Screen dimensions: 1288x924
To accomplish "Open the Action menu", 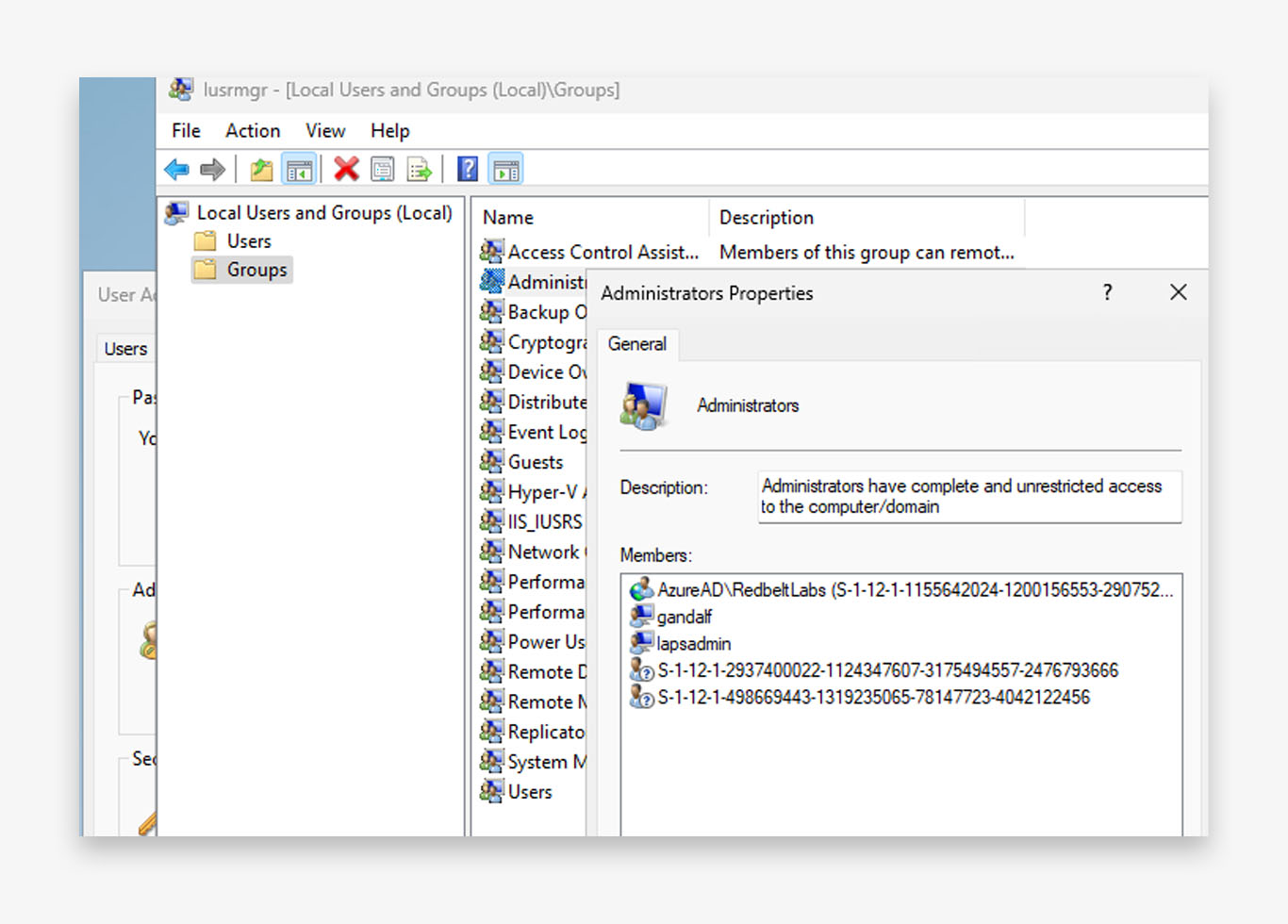I will (253, 131).
